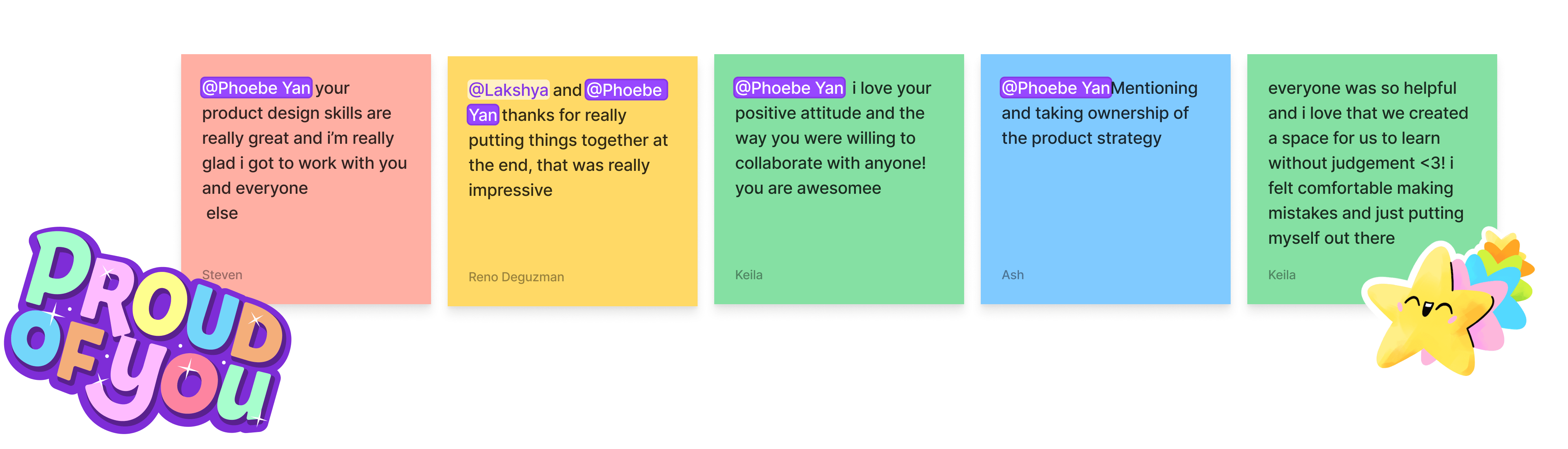Select the pink sticky note by Steven

(306, 179)
